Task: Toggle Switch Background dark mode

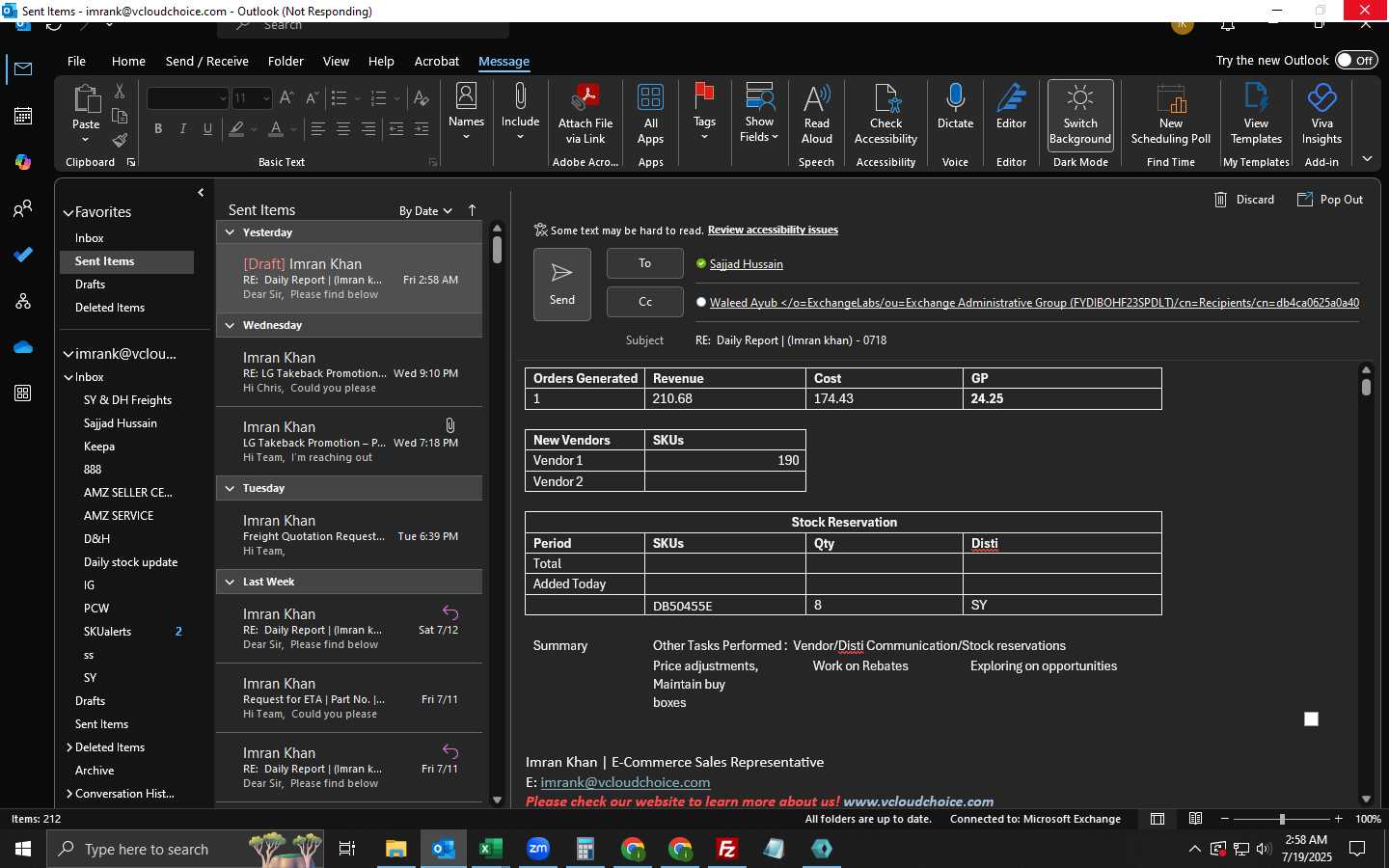Action: (x=1080, y=114)
